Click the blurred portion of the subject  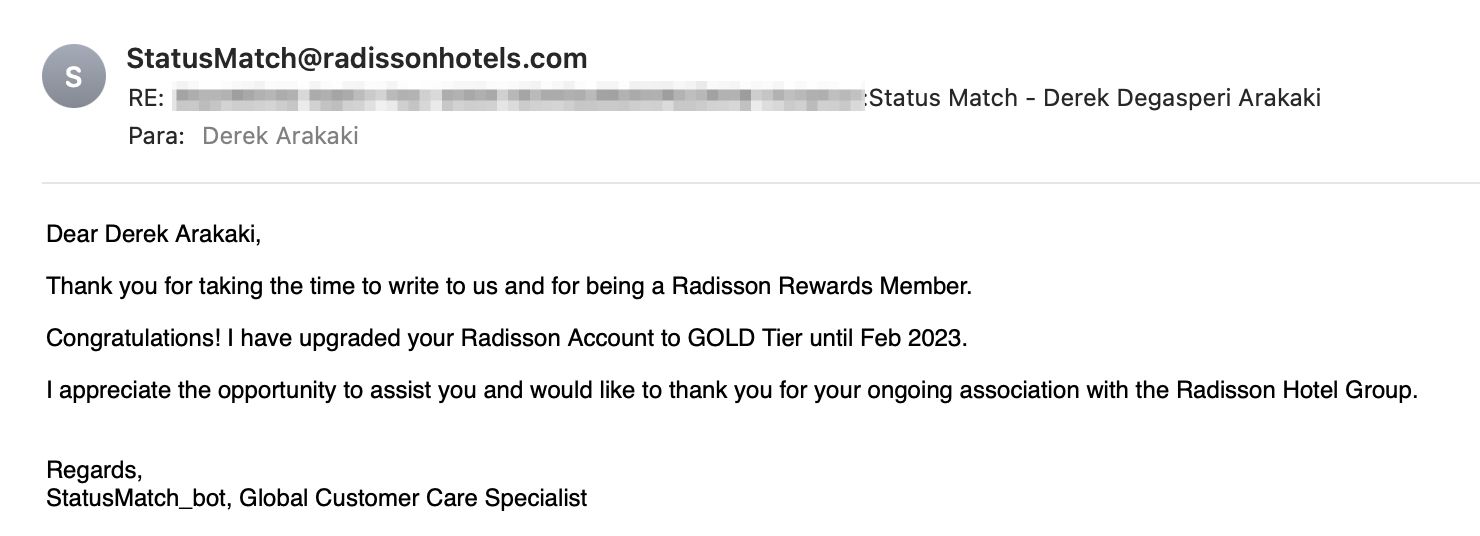click(x=518, y=98)
